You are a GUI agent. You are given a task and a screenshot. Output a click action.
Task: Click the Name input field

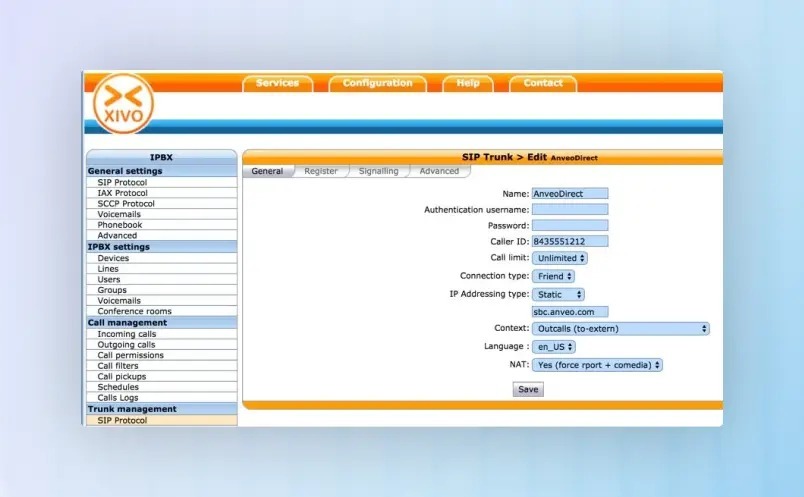click(x=569, y=193)
